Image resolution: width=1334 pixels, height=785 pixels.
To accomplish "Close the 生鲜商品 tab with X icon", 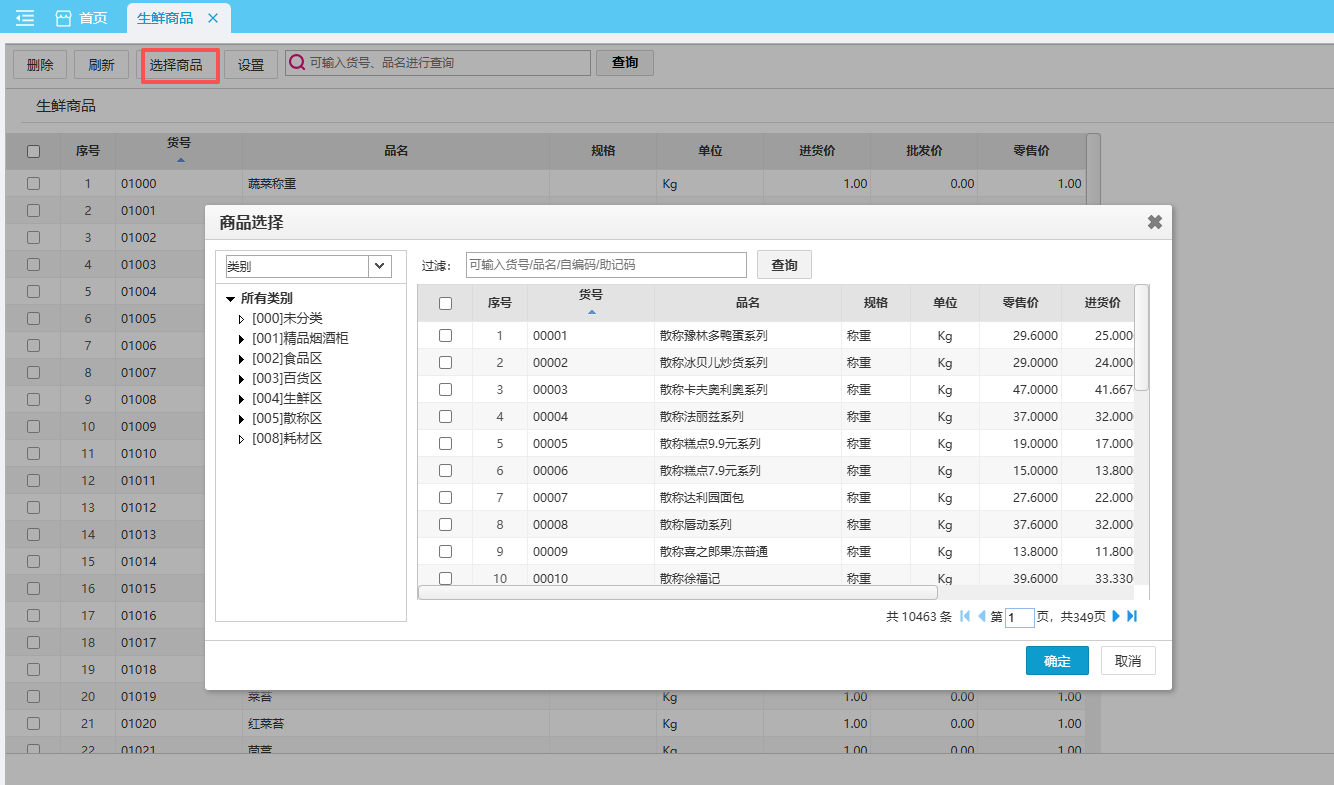I will click(x=212, y=18).
